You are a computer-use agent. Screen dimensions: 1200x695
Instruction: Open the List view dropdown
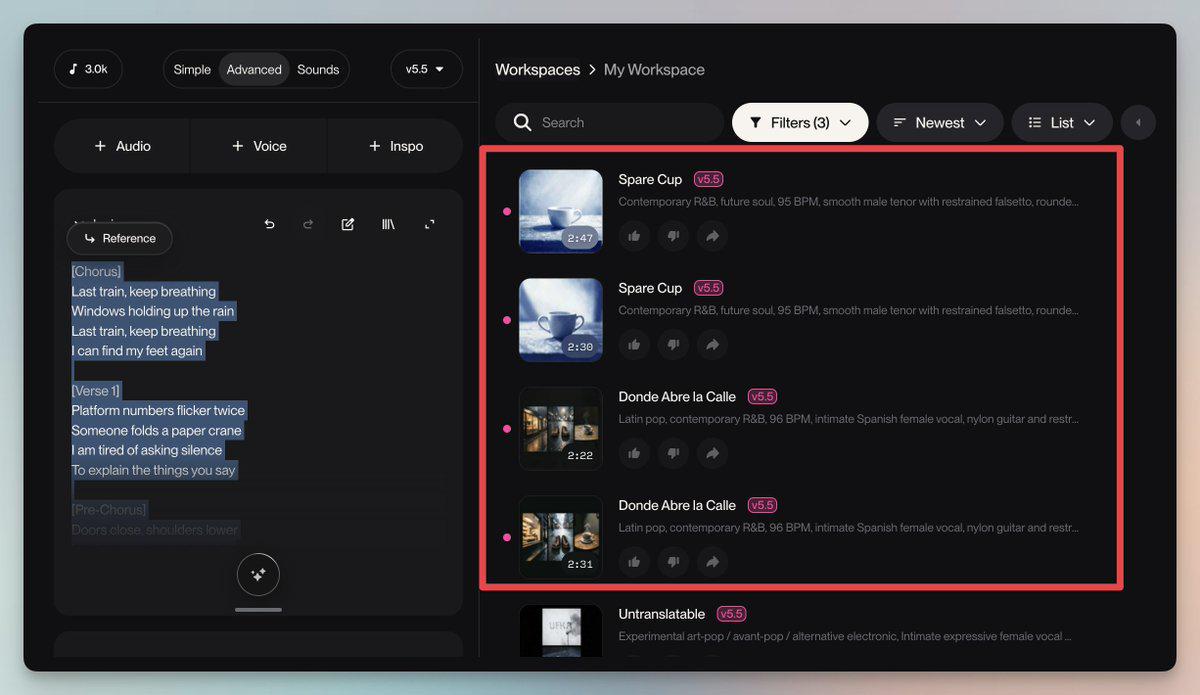pos(1062,122)
